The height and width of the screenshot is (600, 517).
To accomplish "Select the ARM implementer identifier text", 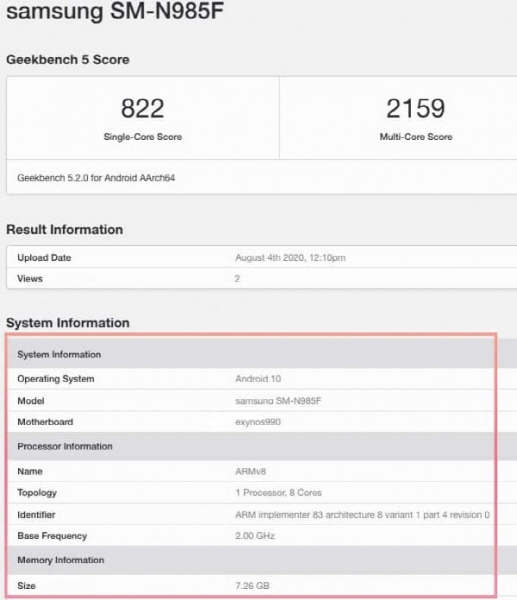I will pyautogui.click(x=362, y=515).
